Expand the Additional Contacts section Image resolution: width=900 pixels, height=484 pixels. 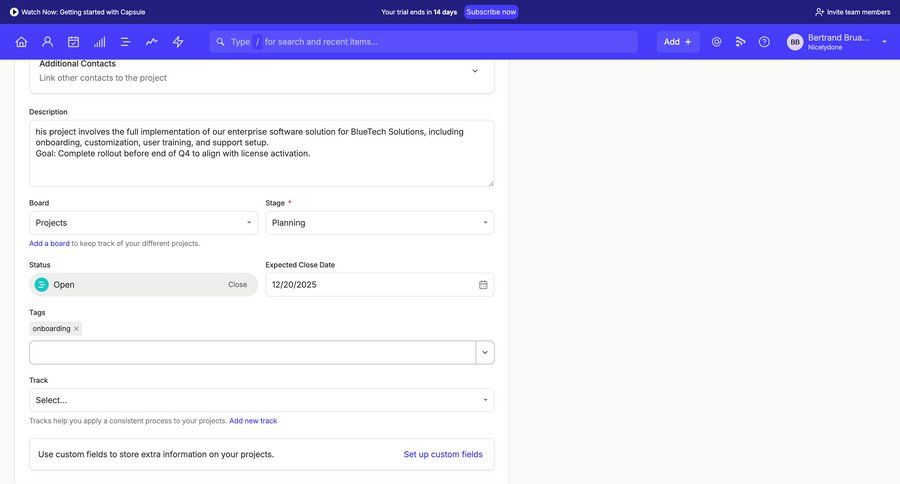point(475,71)
